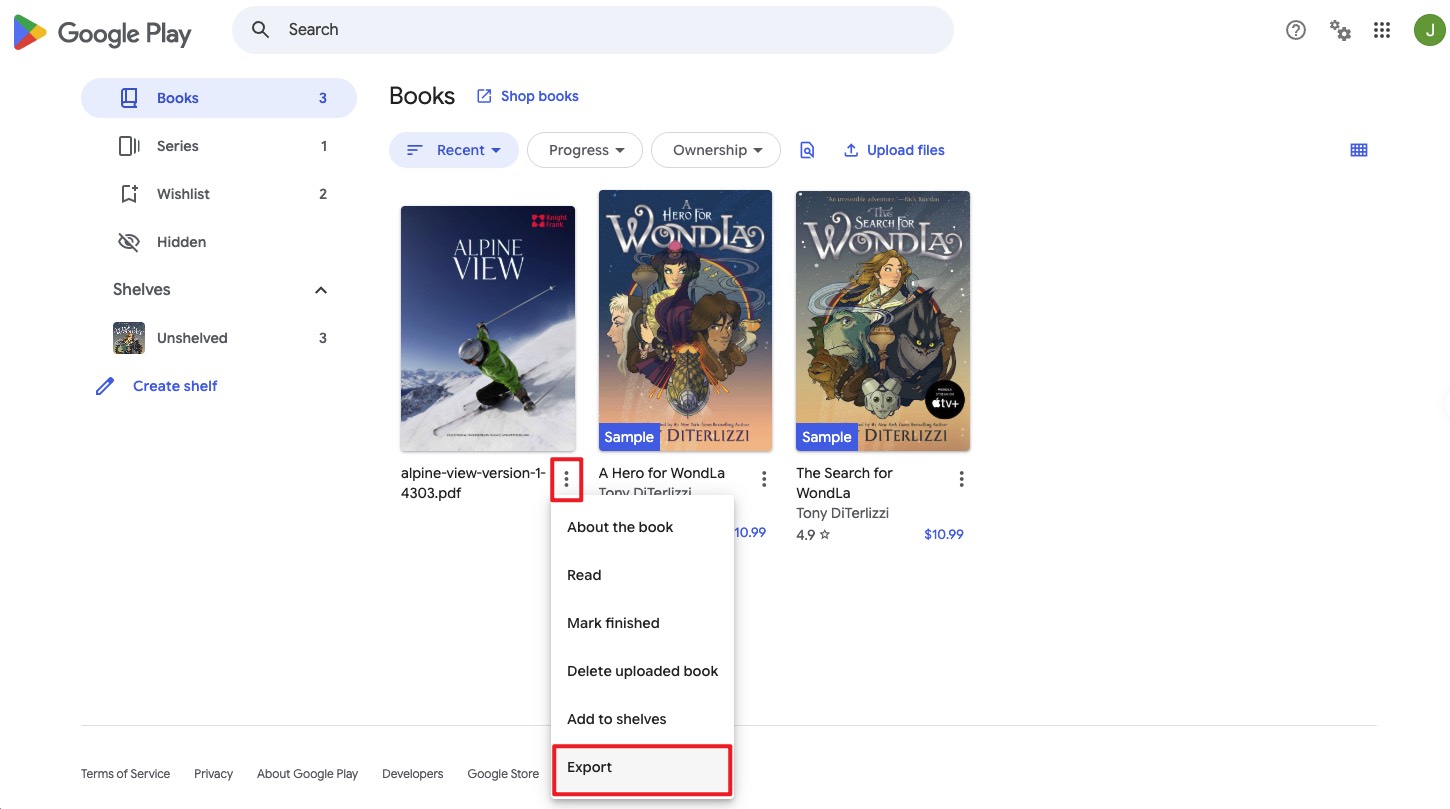The width and height of the screenshot is (1450, 809).
Task: Open the Ownership filter dropdown
Action: [x=716, y=150]
